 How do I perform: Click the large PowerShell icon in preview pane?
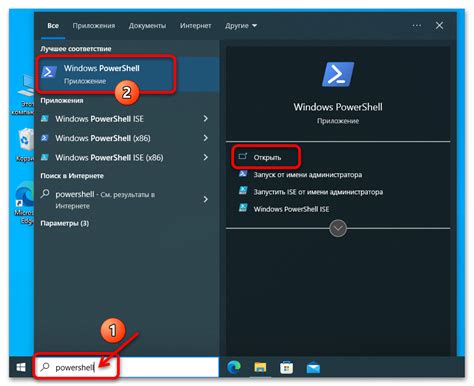338,74
